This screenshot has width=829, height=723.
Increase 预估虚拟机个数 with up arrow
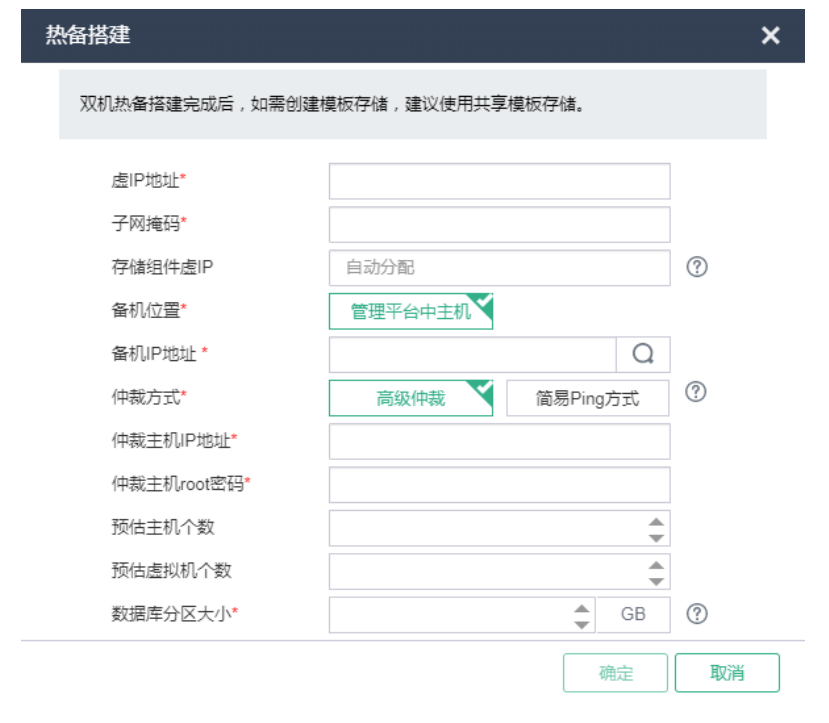(x=656, y=565)
